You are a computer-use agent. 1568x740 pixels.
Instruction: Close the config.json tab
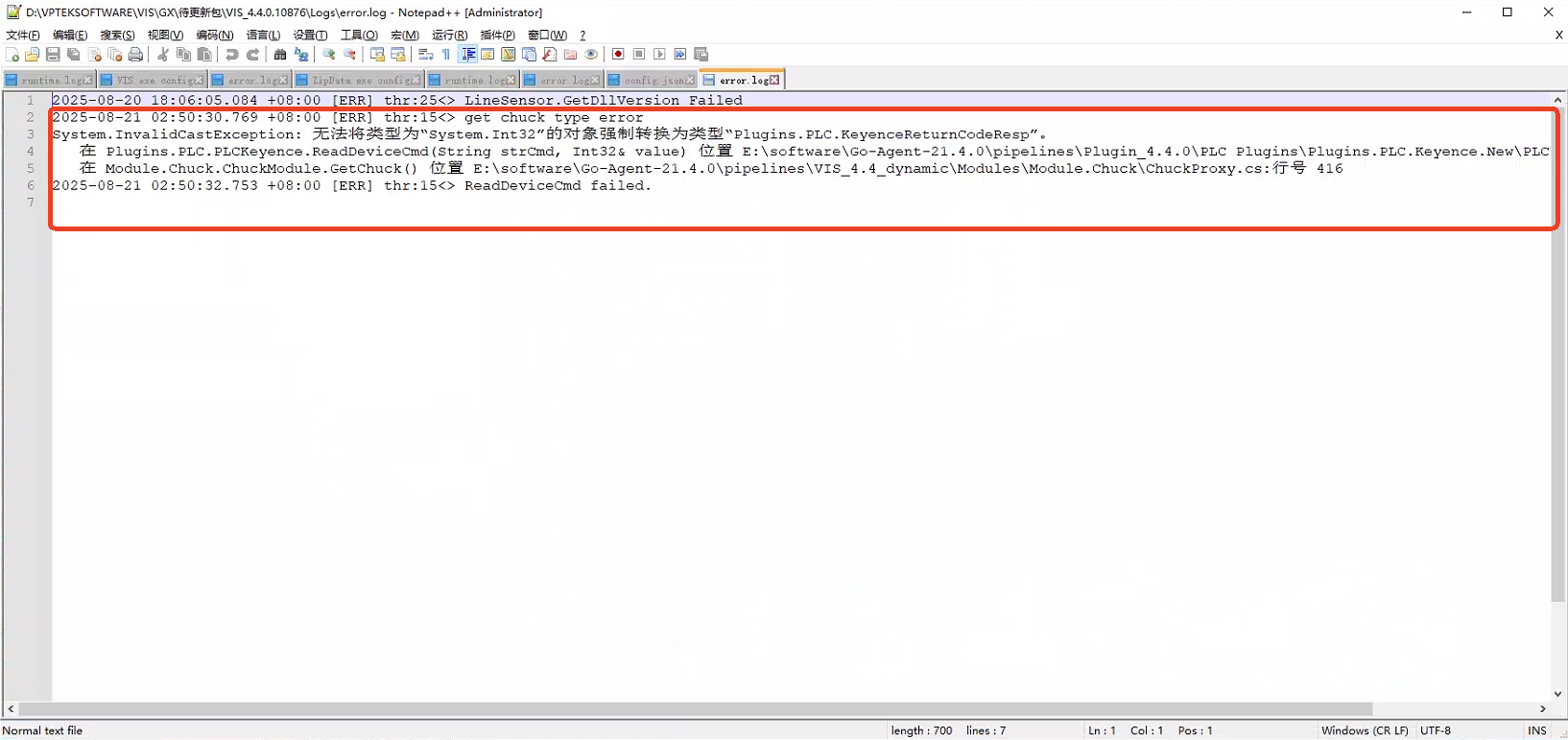click(x=690, y=81)
